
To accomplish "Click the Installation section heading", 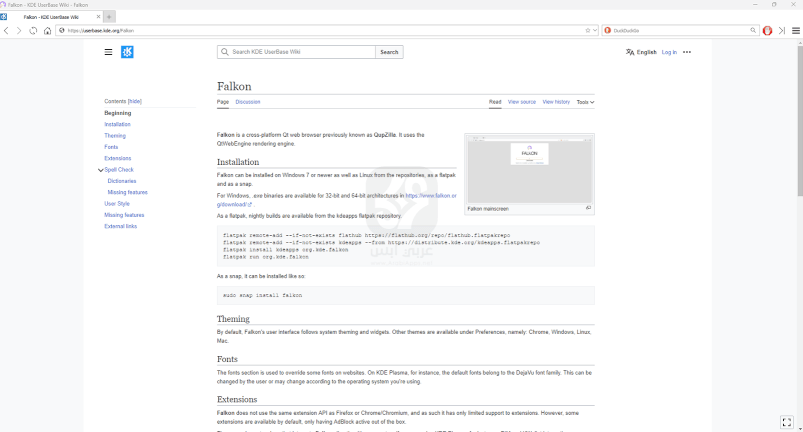I will [238, 162].
